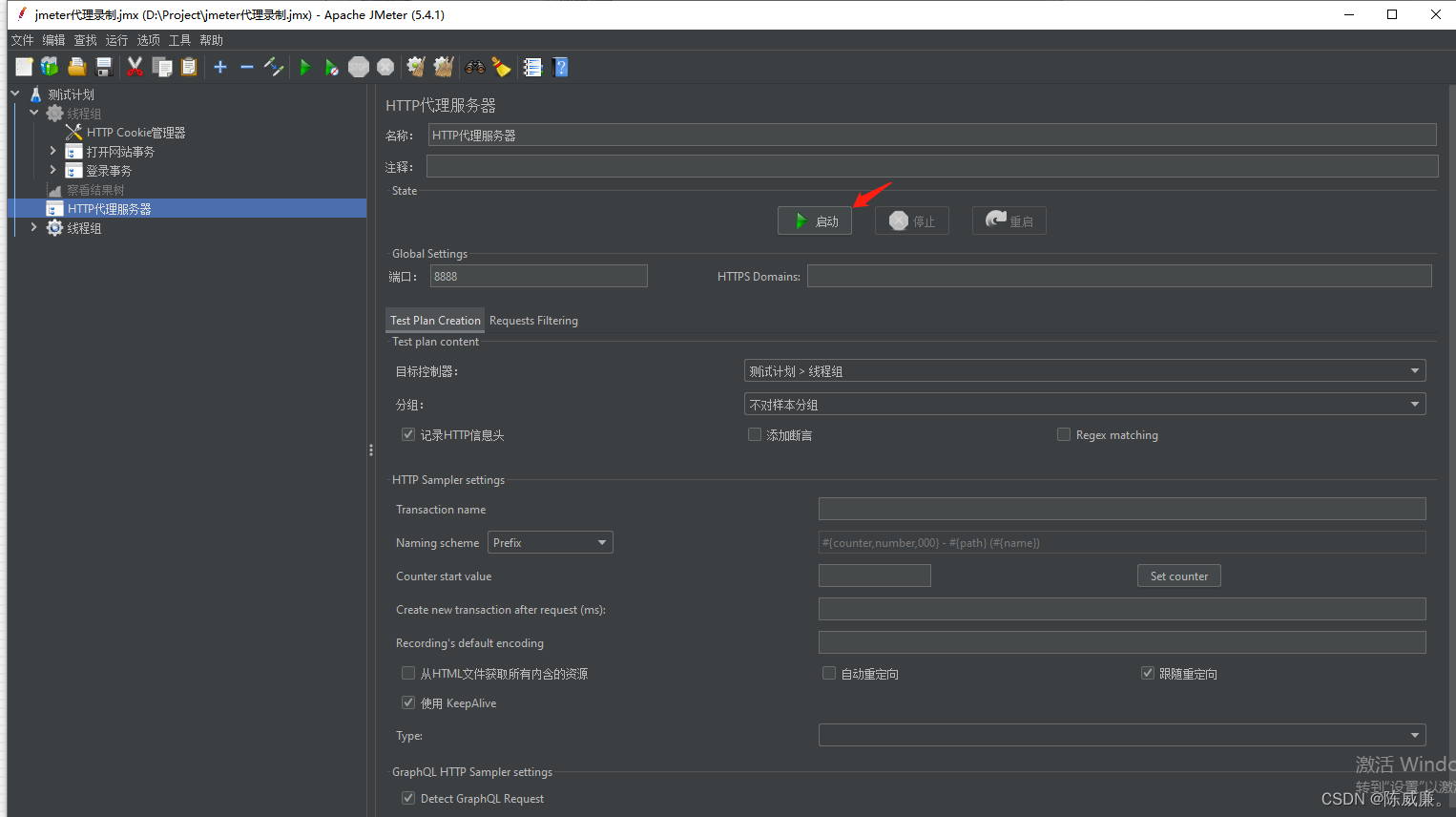
Task: Click the Collapse All minus icon
Action: tap(247, 67)
